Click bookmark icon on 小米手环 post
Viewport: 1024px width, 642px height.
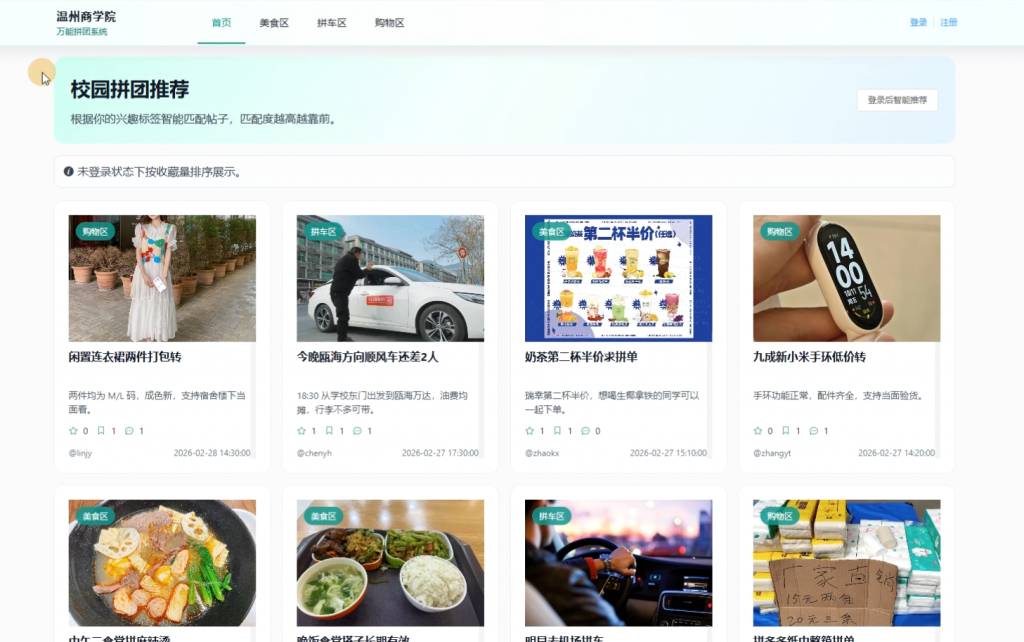pos(786,431)
